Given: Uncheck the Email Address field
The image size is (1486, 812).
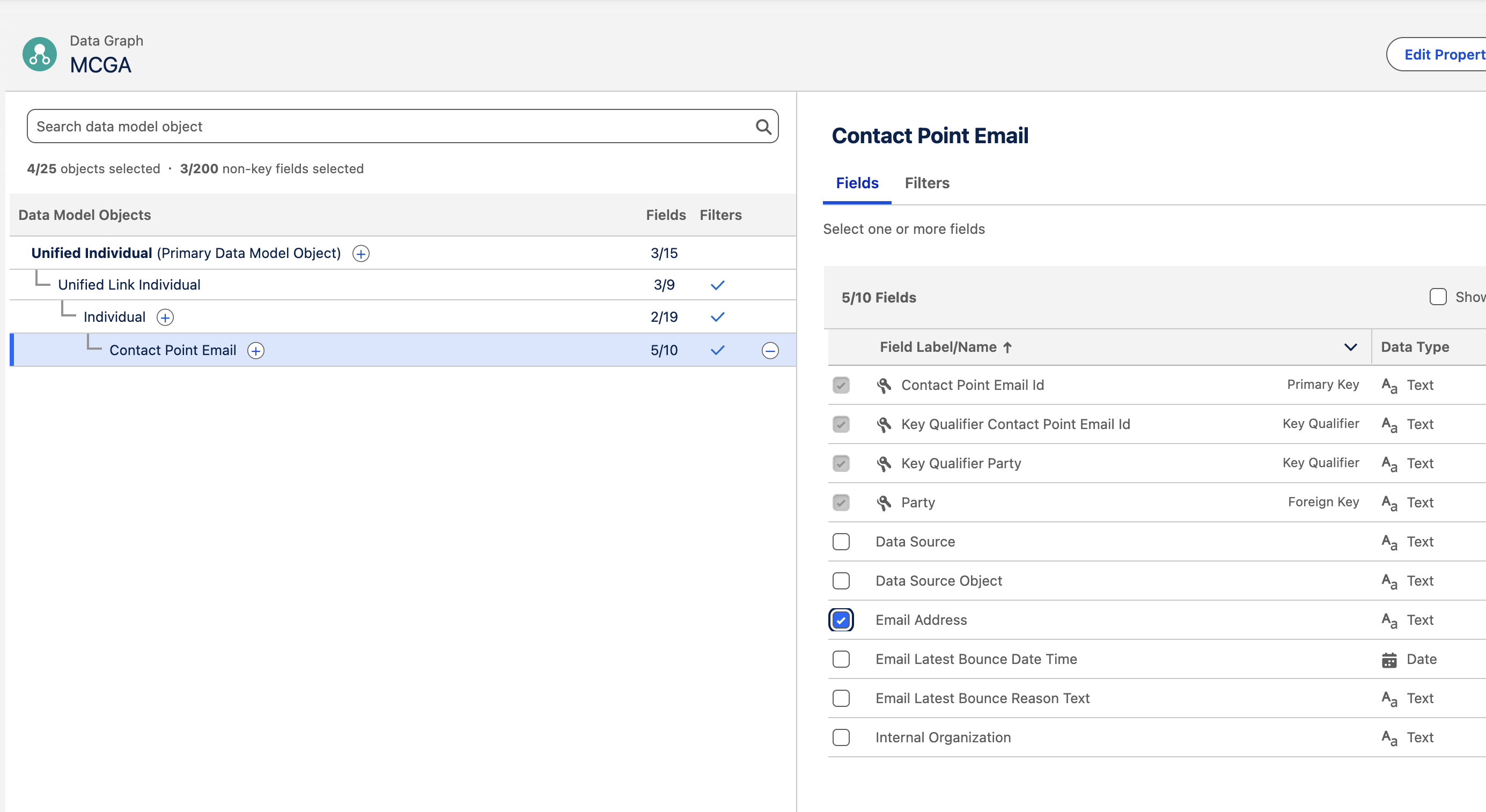Looking at the screenshot, I should pos(841,620).
